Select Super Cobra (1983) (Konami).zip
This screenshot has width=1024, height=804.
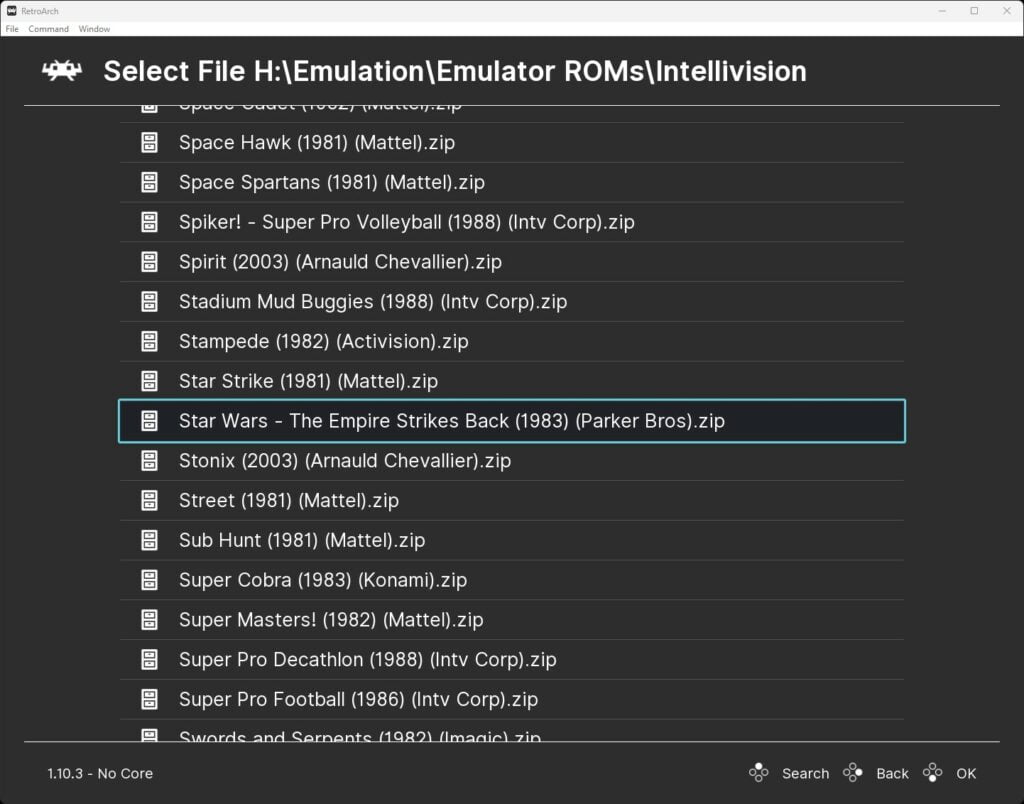[512, 581]
